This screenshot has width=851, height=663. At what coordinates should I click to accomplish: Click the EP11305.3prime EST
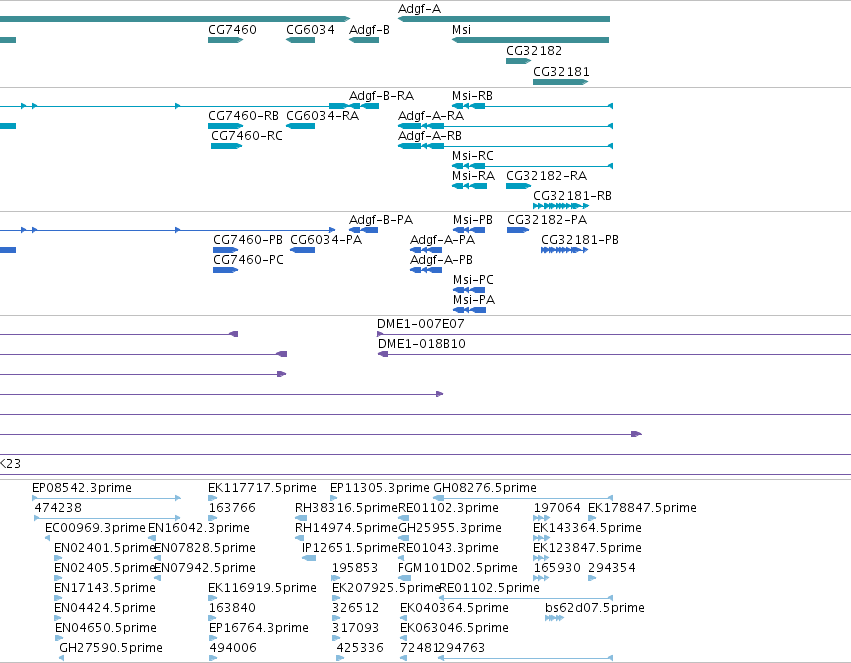click(333, 498)
